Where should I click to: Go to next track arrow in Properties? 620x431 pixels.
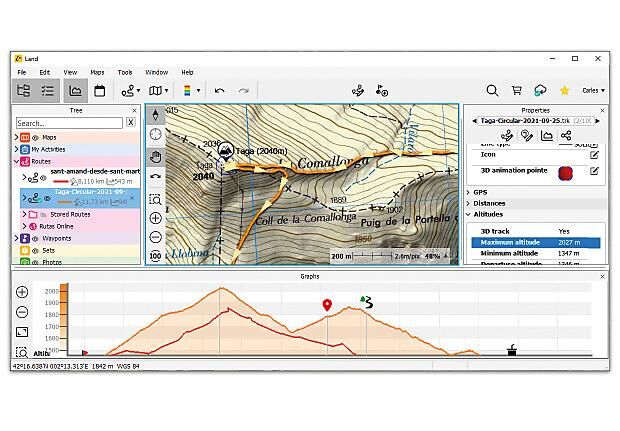(x=597, y=121)
